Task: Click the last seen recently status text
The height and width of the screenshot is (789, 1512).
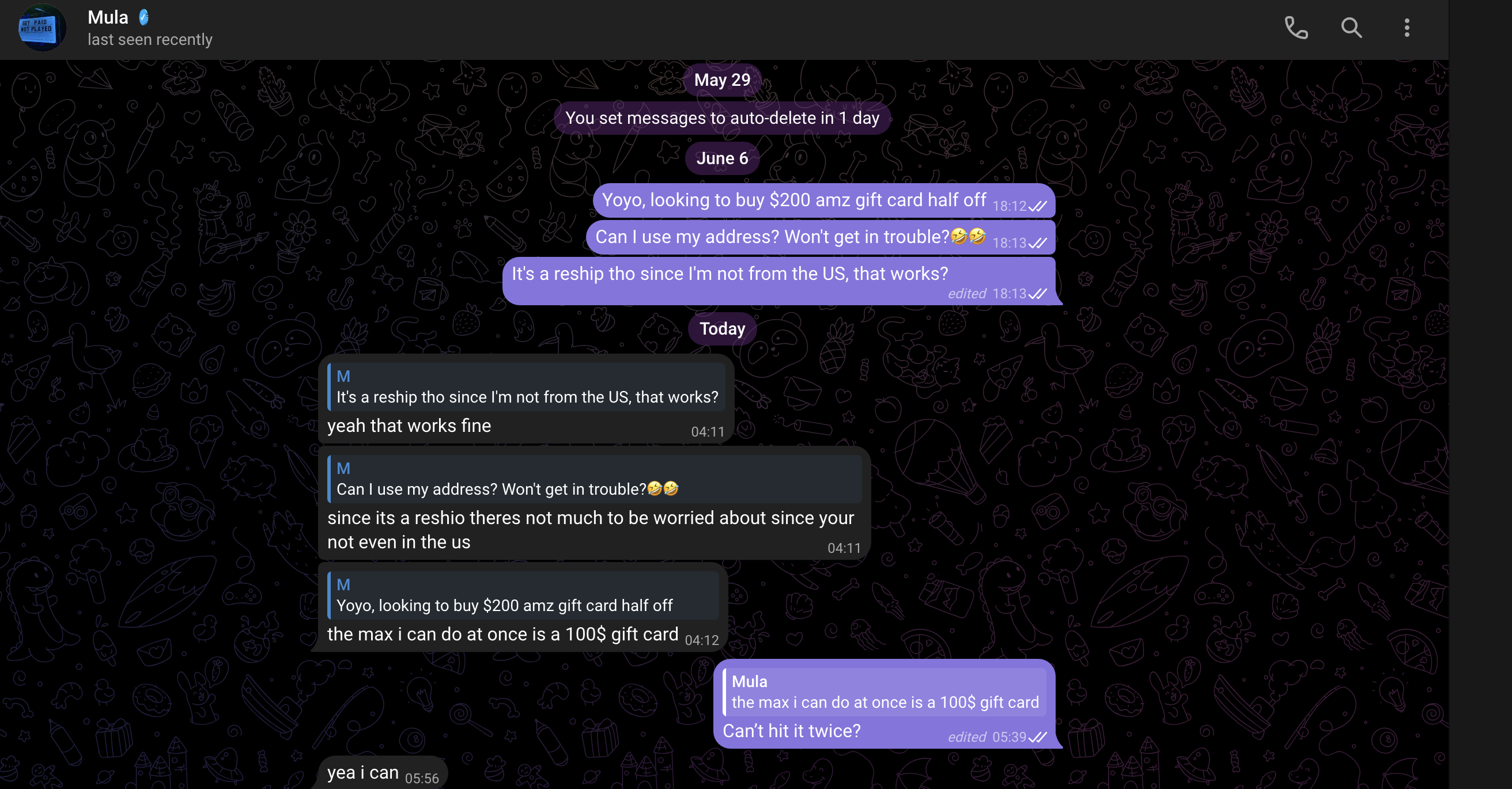Action: coord(150,40)
